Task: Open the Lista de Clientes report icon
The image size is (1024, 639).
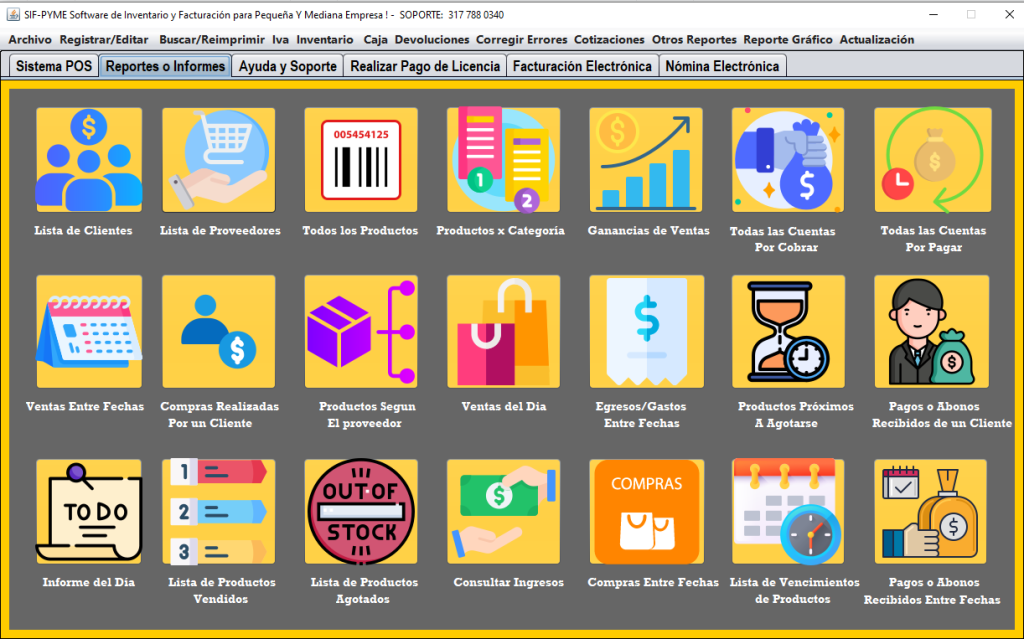Action: [x=89, y=160]
